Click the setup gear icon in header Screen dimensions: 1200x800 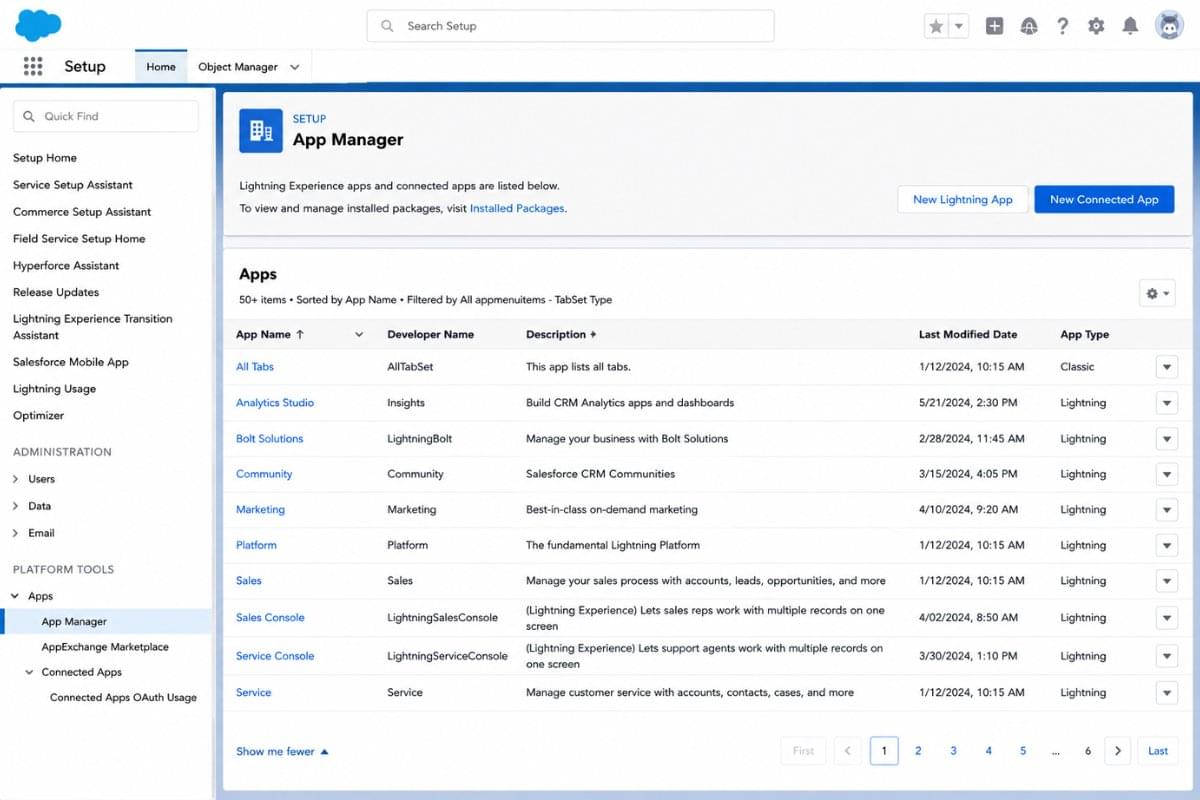tap(1096, 27)
